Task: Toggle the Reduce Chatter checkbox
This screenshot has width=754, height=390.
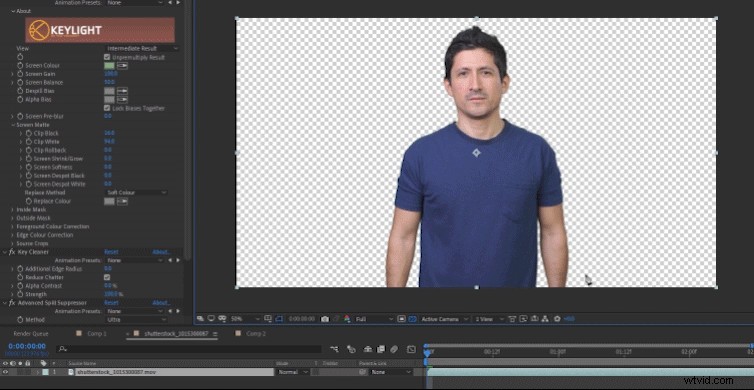Action: click(x=107, y=277)
